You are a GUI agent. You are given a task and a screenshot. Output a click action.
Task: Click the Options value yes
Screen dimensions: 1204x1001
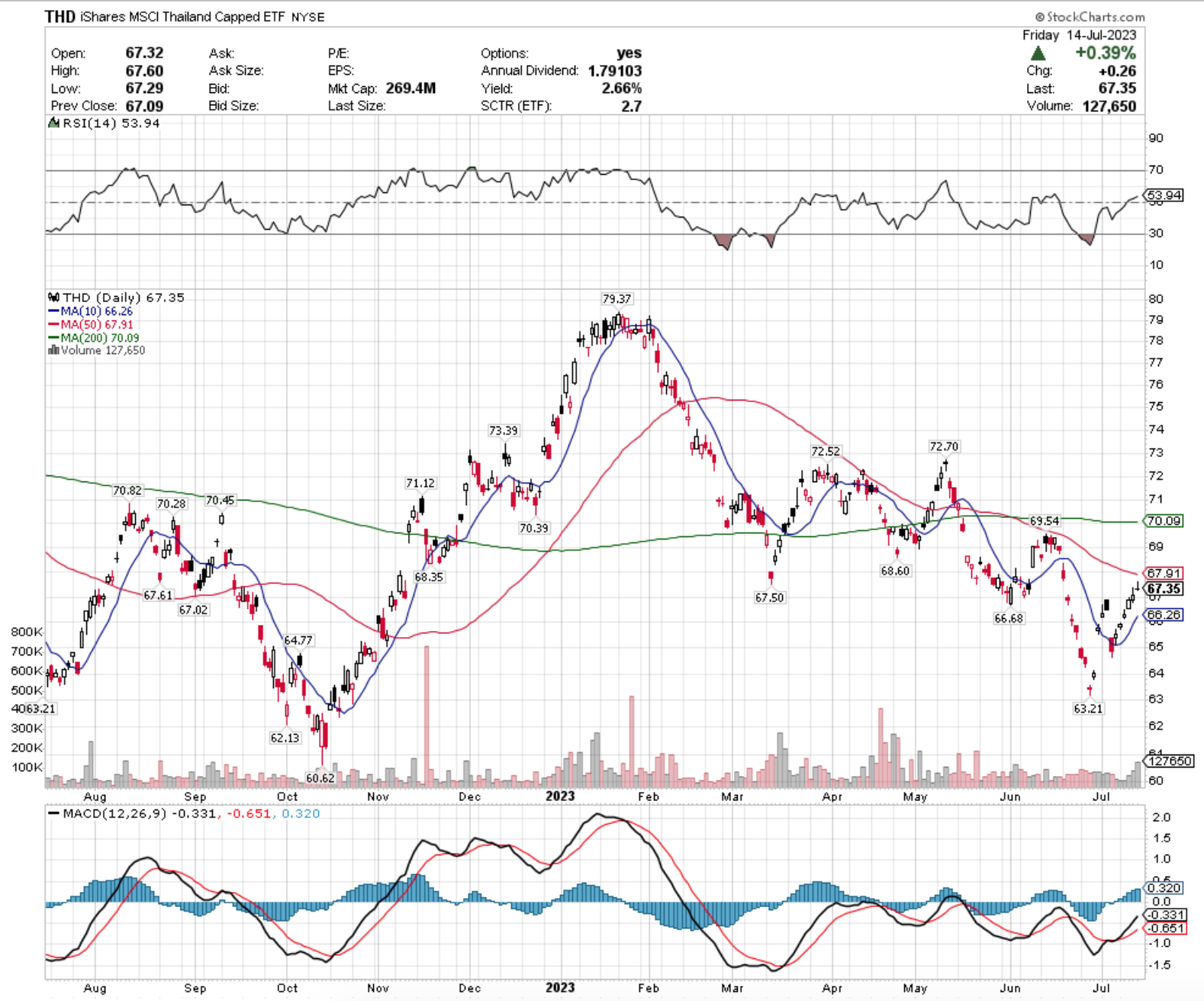point(629,53)
